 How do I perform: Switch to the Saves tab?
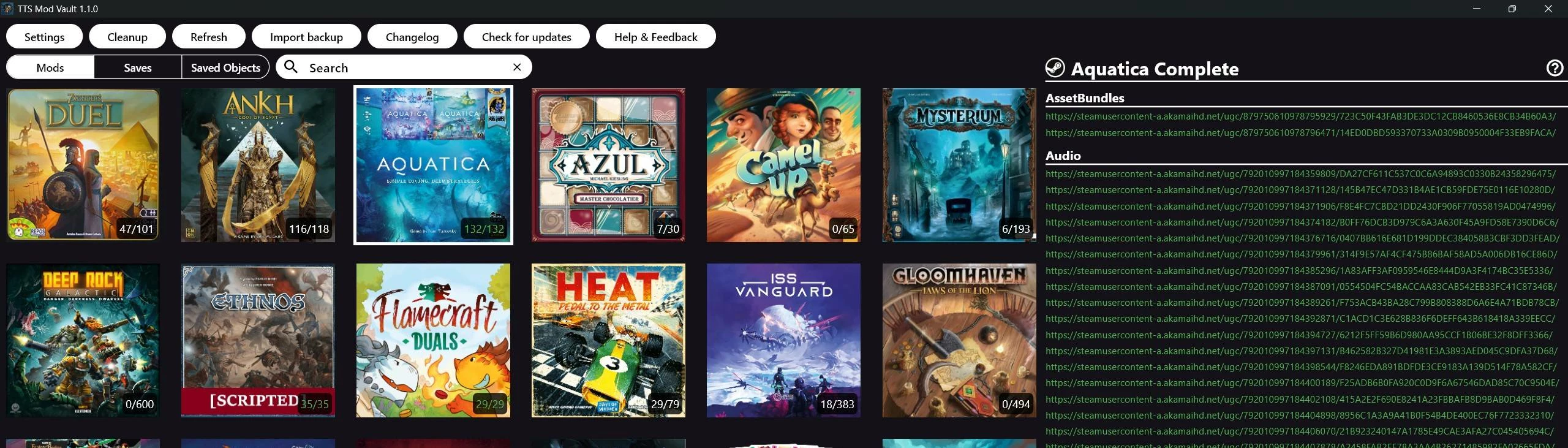coord(138,67)
